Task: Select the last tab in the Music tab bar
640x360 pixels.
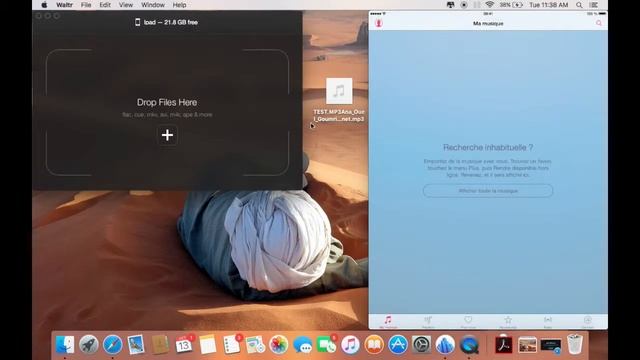Action: pos(588,321)
